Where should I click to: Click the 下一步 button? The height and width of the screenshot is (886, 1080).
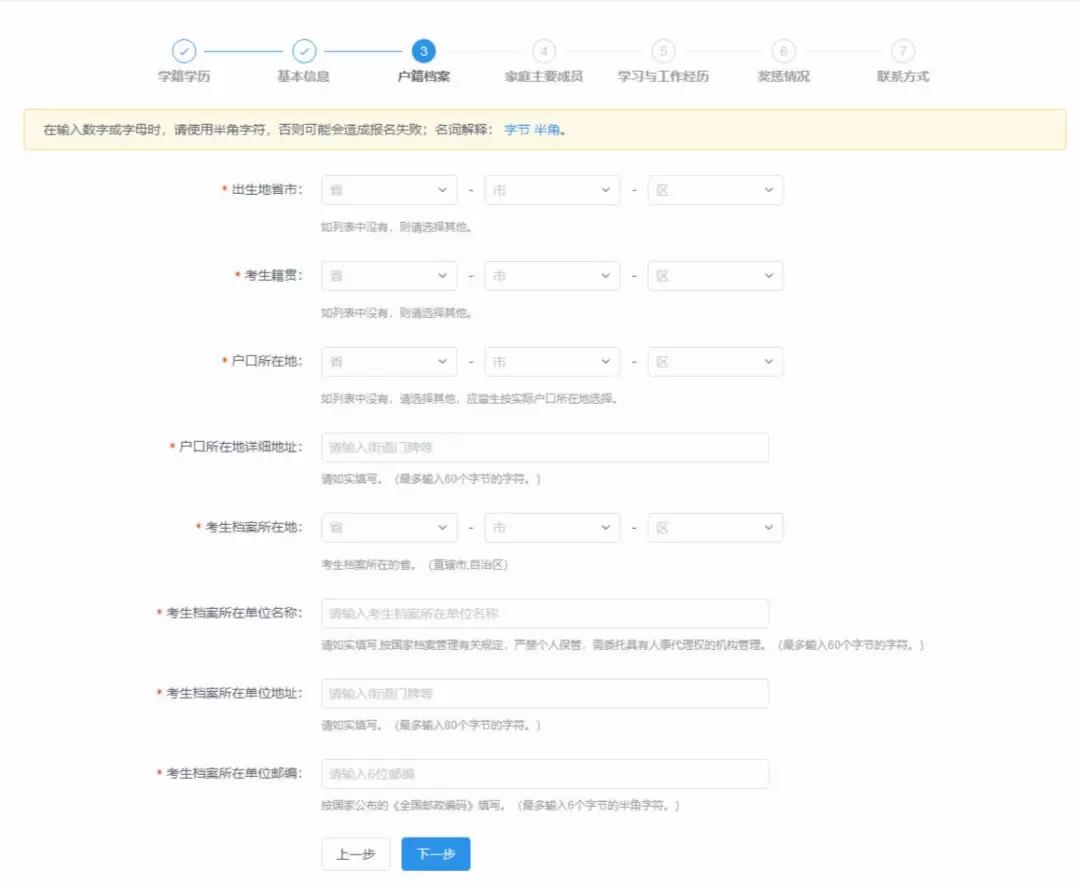coord(435,854)
